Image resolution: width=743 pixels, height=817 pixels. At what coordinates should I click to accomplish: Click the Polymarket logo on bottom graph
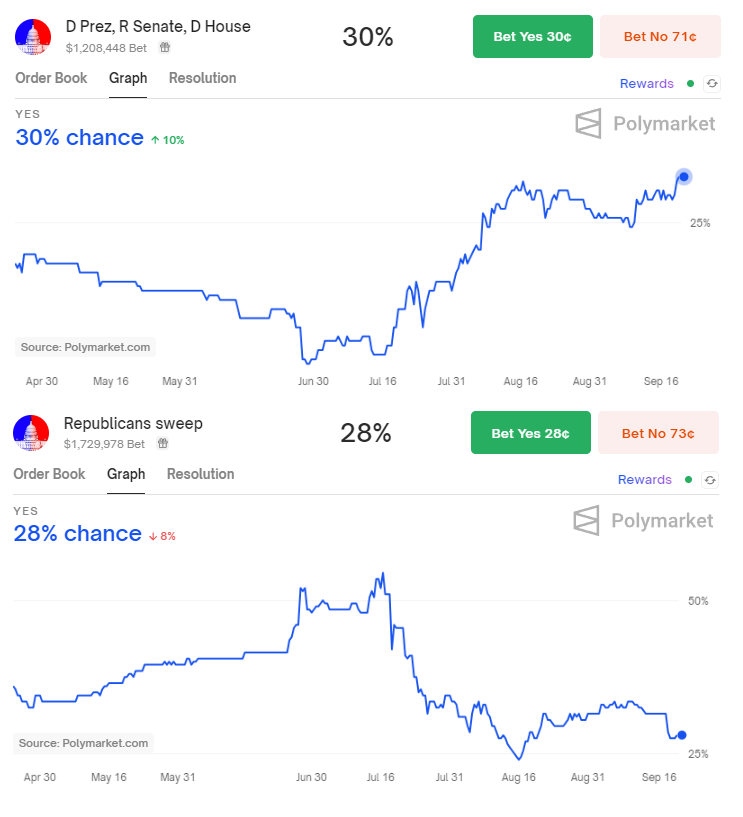click(x=643, y=520)
